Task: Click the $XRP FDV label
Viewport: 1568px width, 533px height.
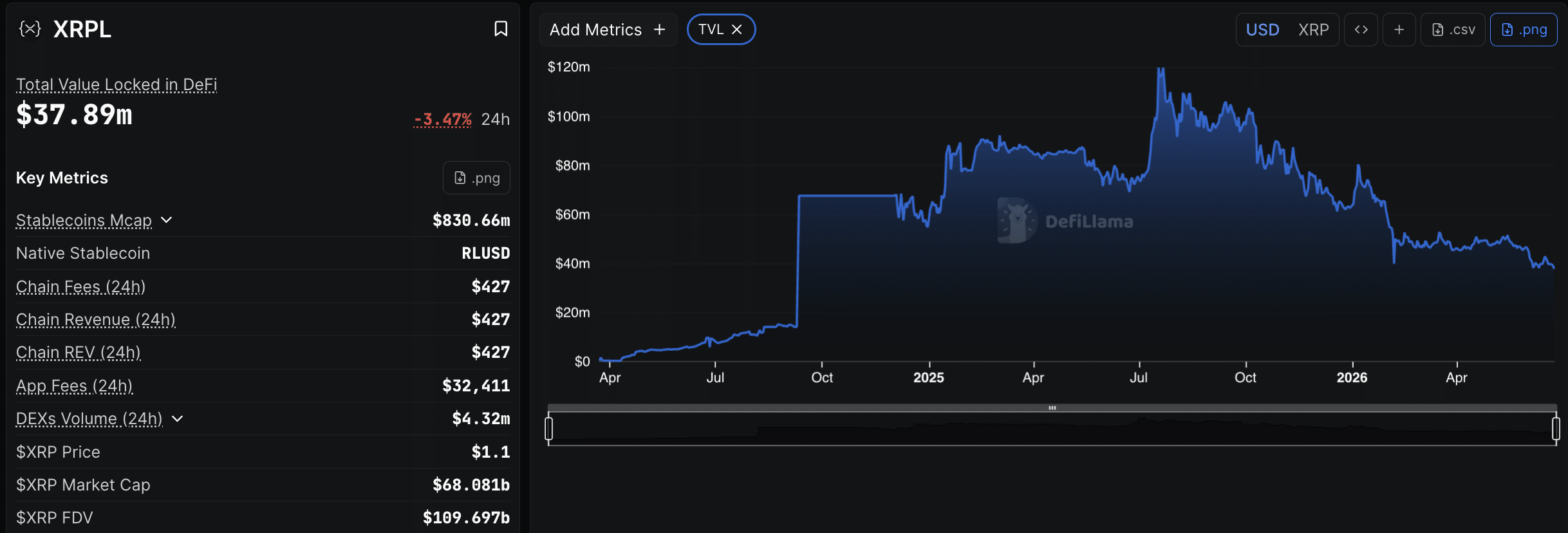Action: 55,518
